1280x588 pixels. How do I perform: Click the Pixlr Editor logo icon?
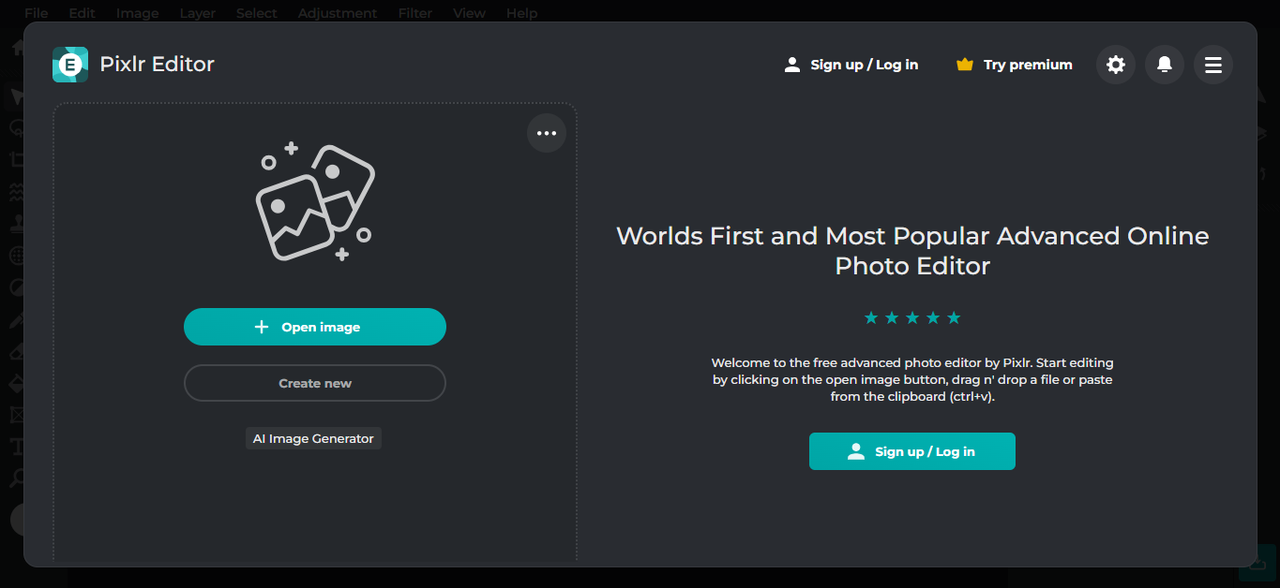click(x=70, y=65)
